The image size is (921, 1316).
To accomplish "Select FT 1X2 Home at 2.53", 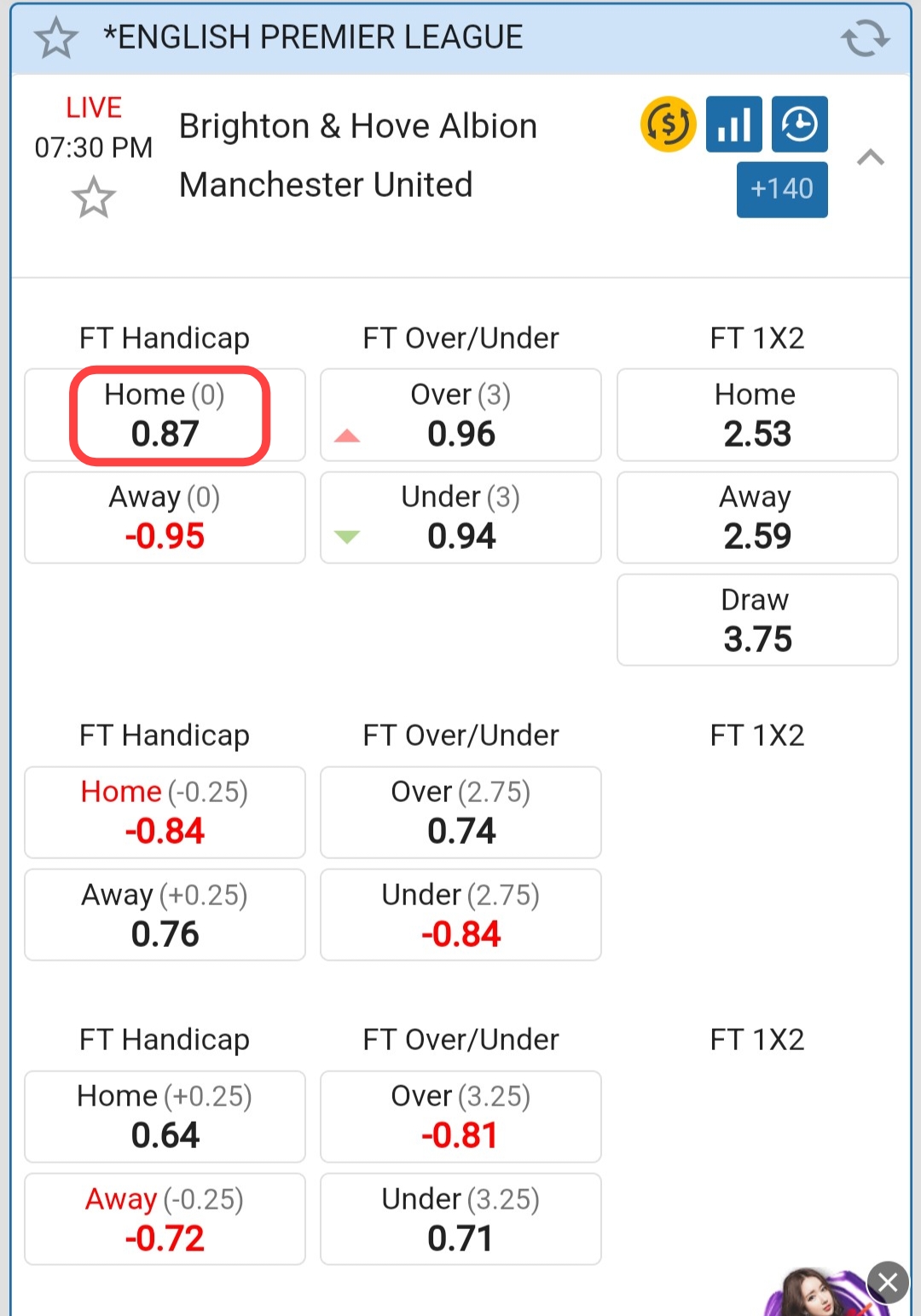I will [756, 415].
